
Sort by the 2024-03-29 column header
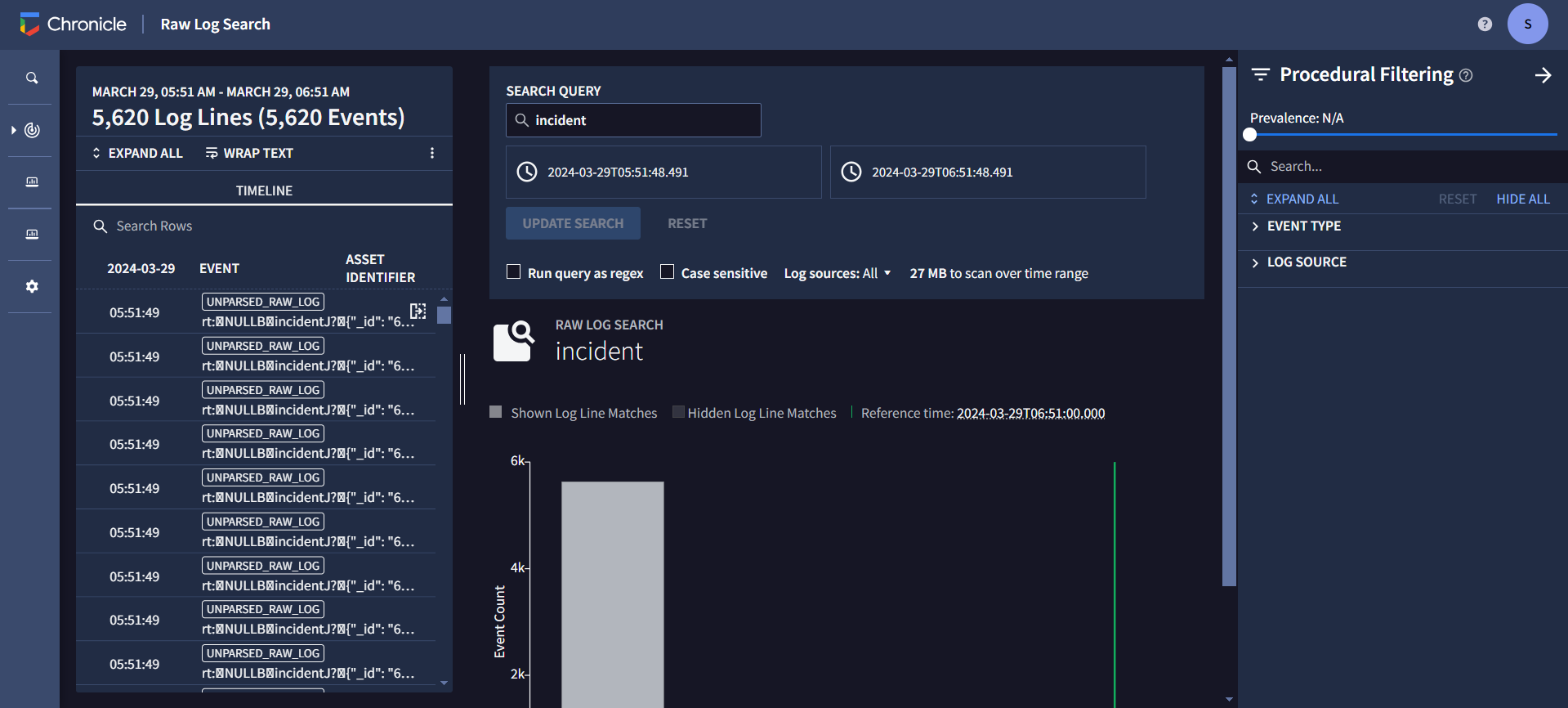pyautogui.click(x=141, y=268)
